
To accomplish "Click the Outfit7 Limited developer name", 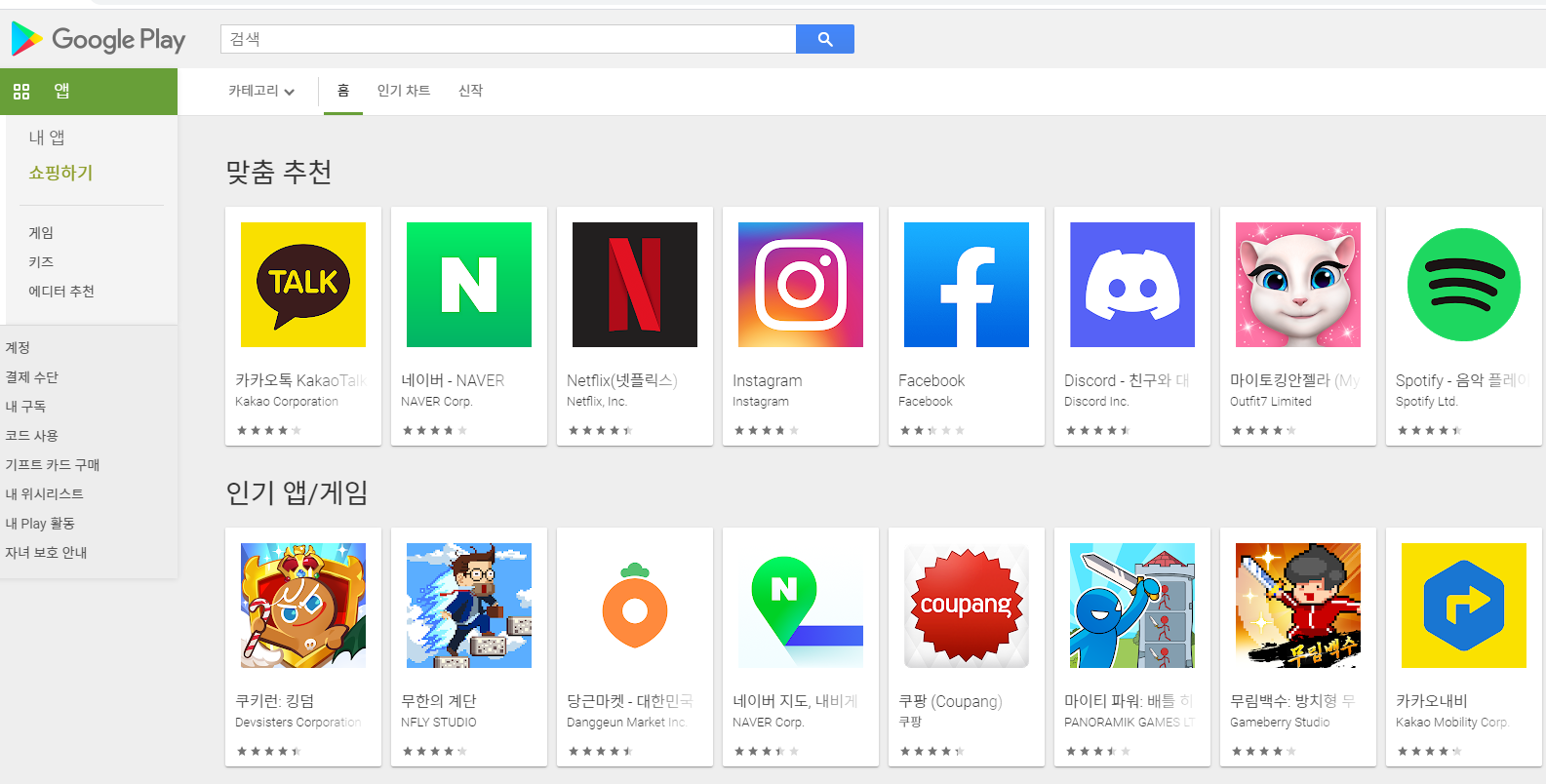I will 1271,402.
